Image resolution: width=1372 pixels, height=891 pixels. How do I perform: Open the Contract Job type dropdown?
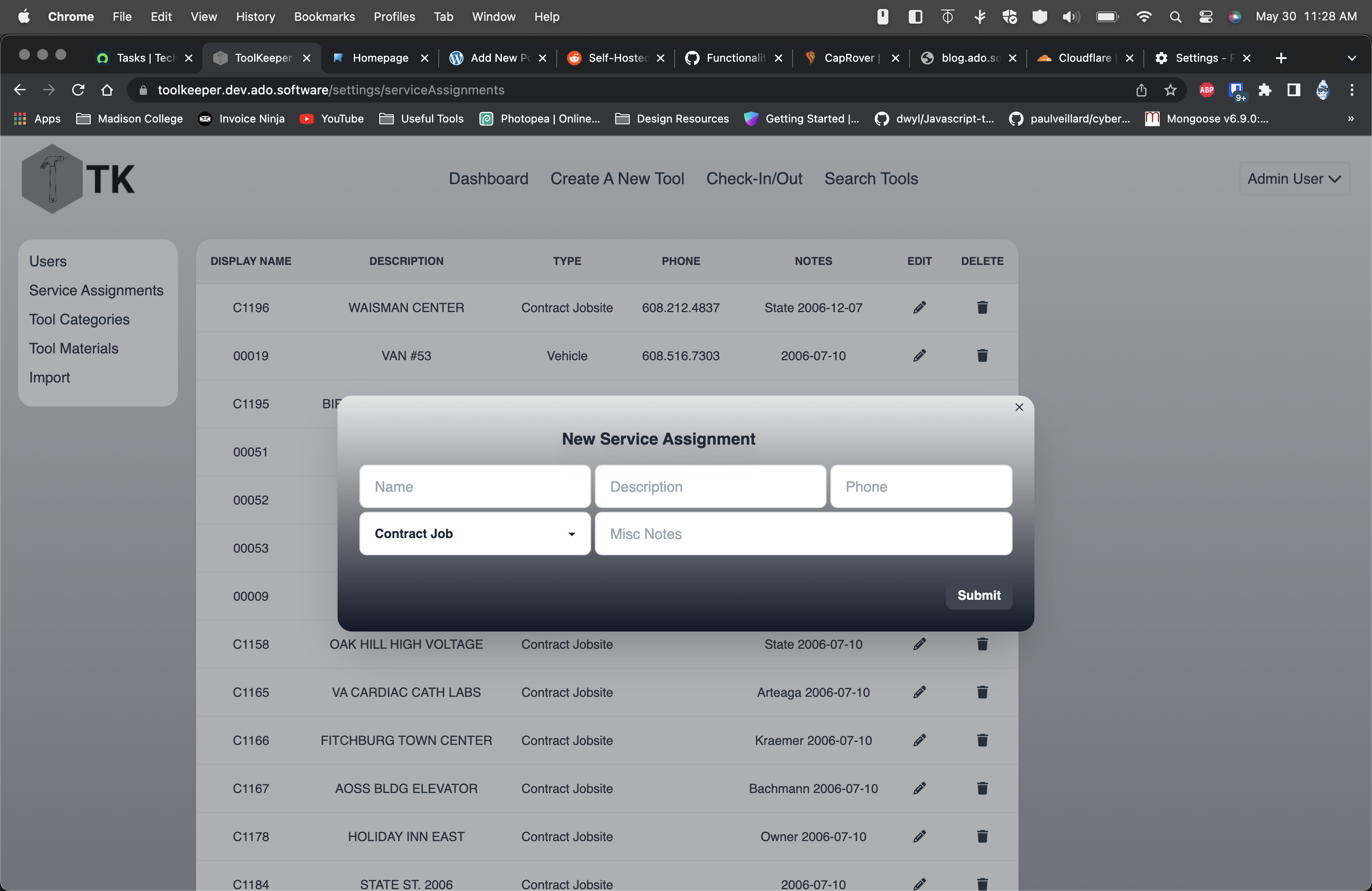pos(475,534)
